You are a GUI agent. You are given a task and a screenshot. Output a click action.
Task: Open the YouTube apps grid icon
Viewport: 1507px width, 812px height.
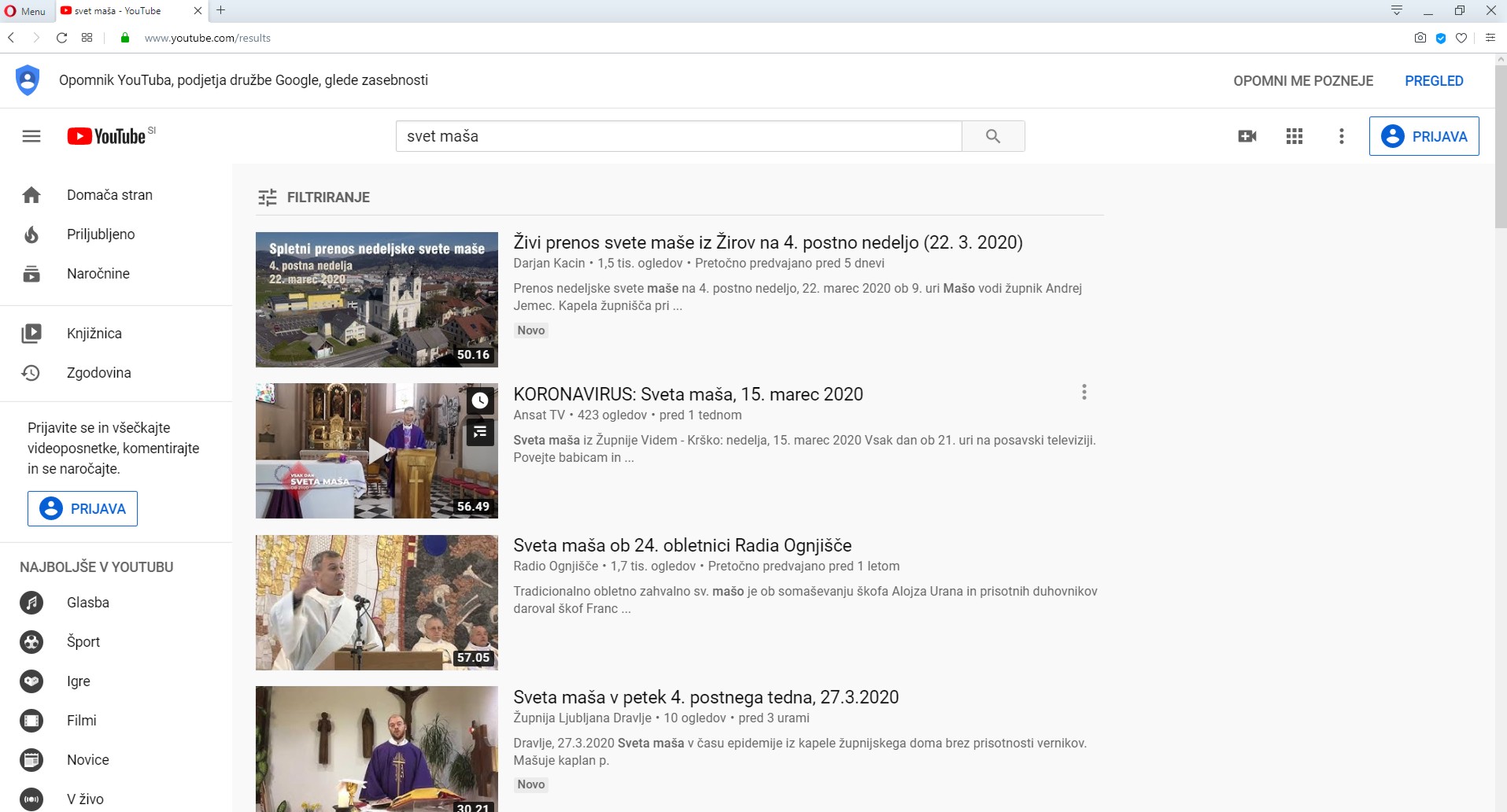[1294, 136]
